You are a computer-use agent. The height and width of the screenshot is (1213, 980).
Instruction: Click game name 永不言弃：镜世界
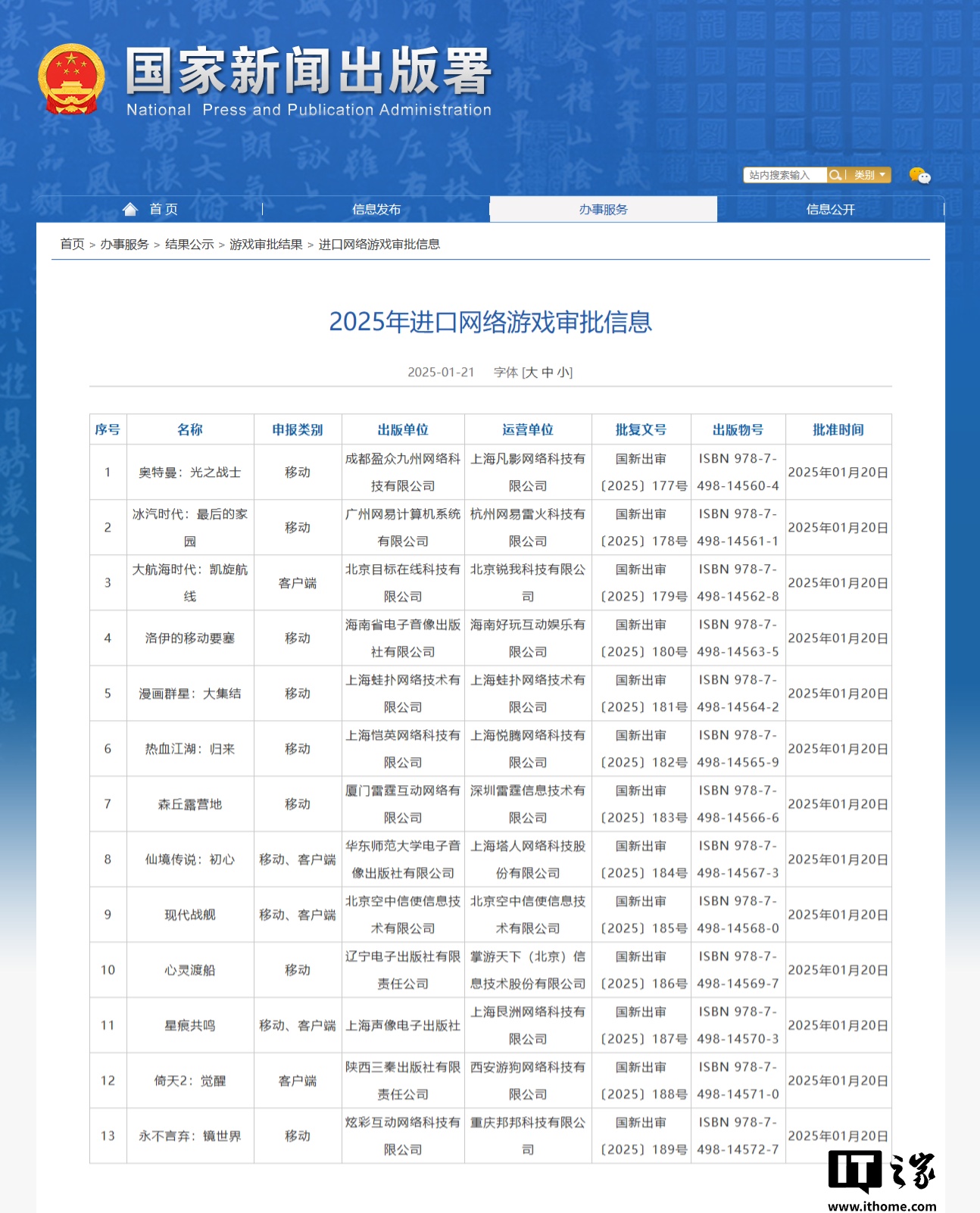click(x=190, y=1135)
